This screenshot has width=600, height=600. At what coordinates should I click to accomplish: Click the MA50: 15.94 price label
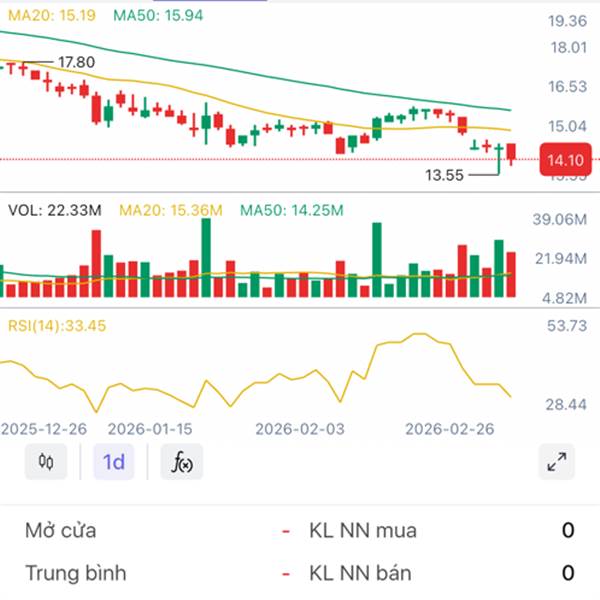pyautogui.click(x=158, y=15)
